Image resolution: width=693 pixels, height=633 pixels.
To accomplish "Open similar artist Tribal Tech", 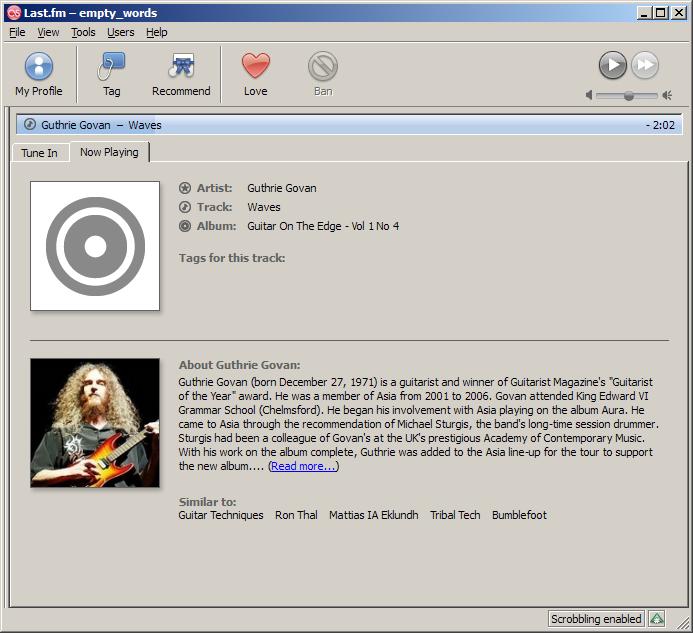I will pos(455,515).
